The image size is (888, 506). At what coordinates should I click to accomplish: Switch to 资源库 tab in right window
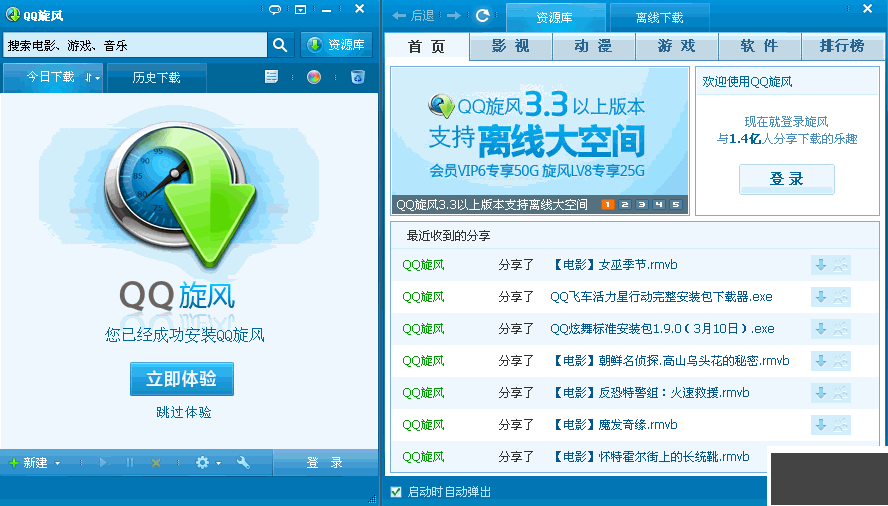[x=554, y=18]
